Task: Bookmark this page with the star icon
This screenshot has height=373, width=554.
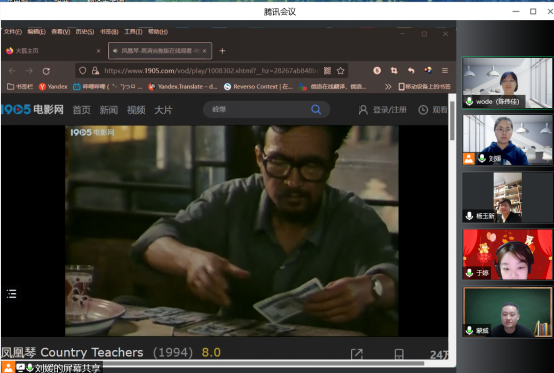Action: pos(341,71)
